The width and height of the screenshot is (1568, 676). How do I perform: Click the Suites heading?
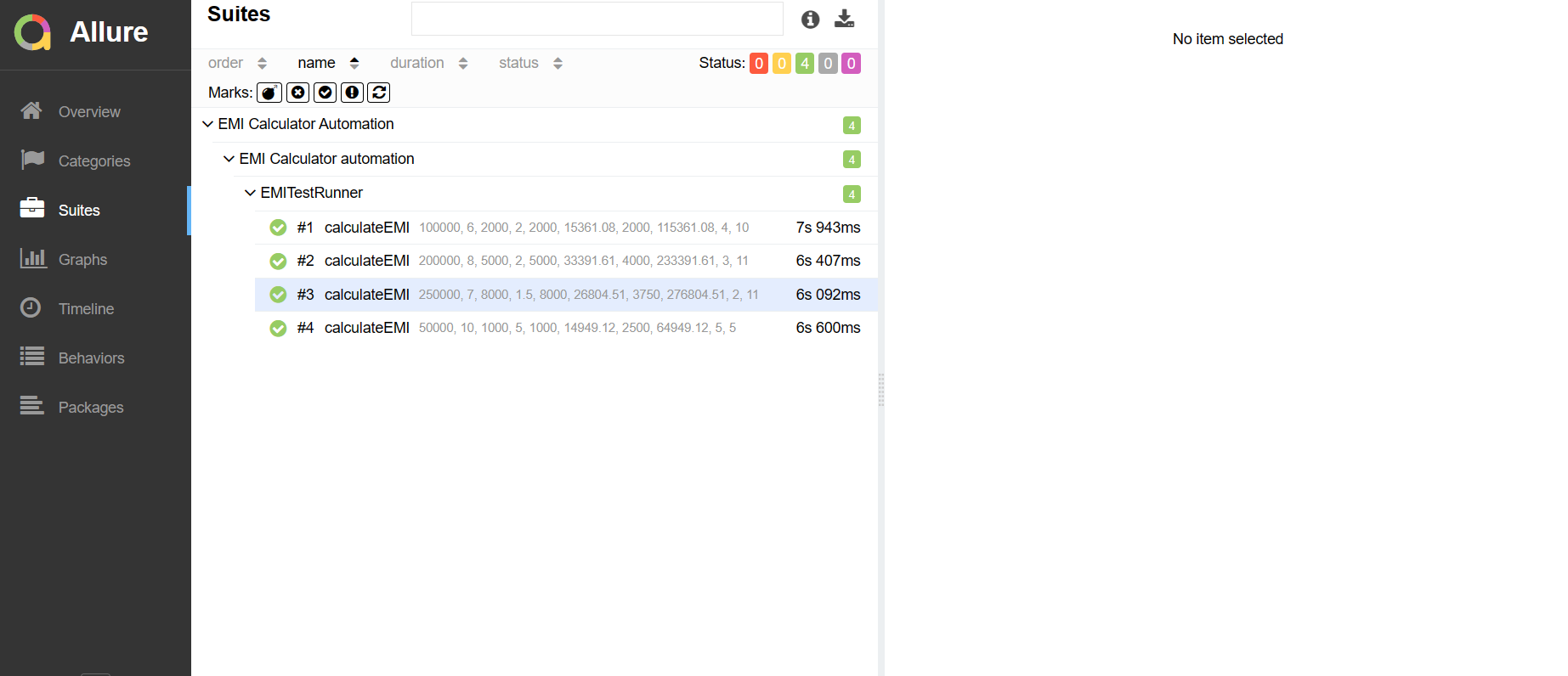coord(239,14)
